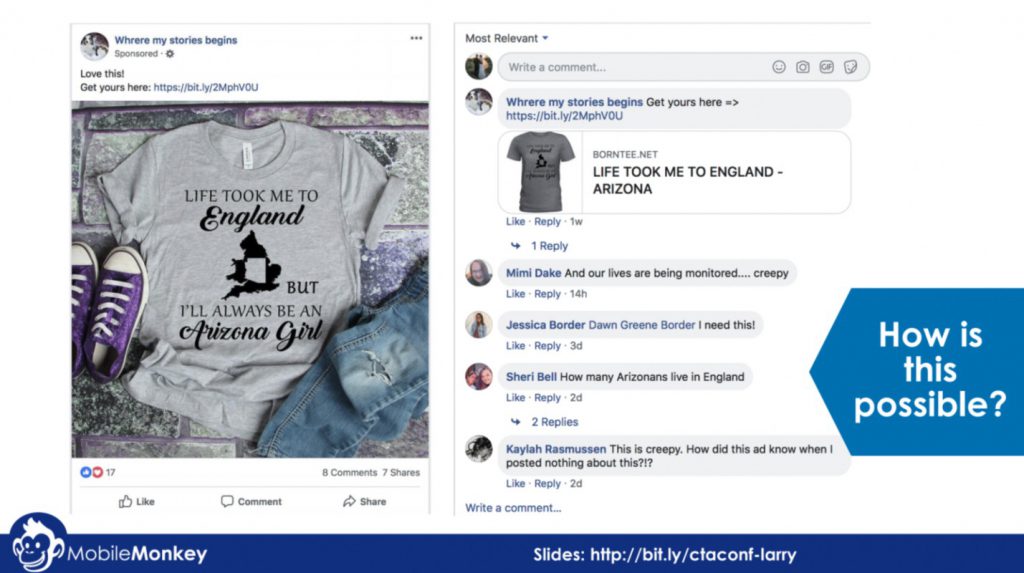
Task: Open the Whrere my stories begins page
Action: click(x=176, y=40)
